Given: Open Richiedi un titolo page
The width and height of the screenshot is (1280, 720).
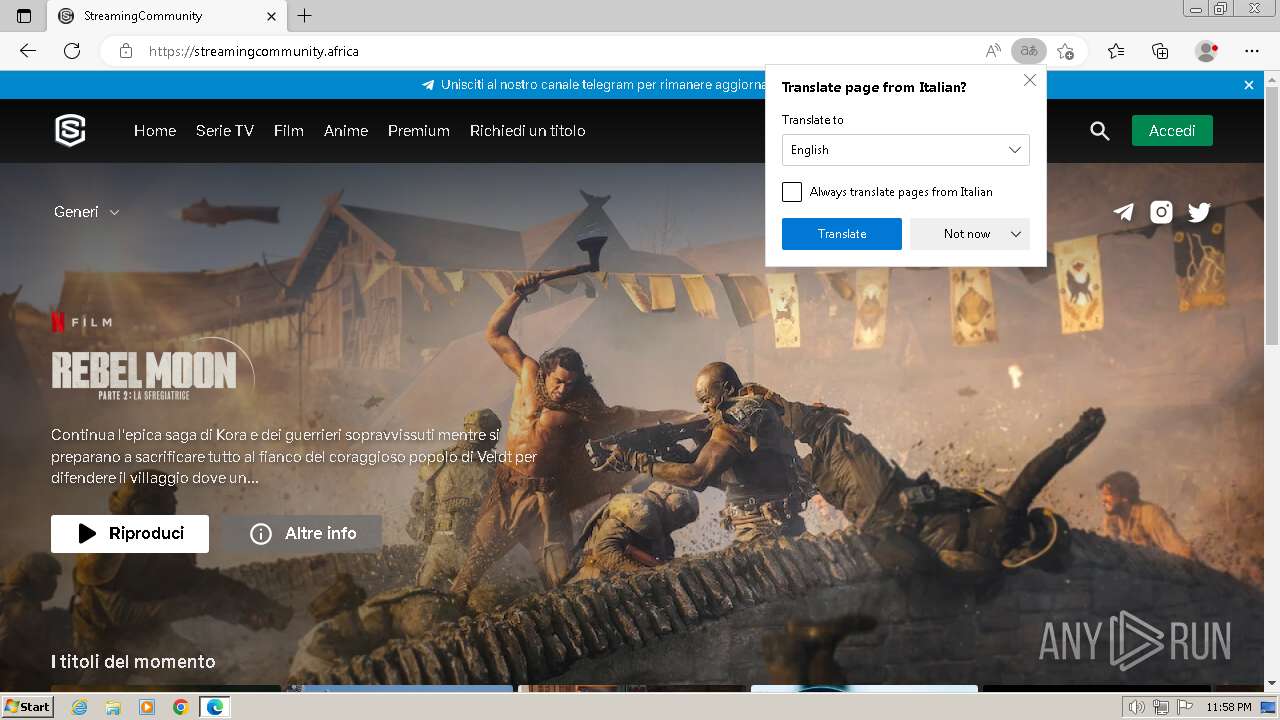Looking at the screenshot, I should pyautogui.click(x=528, y=131).
